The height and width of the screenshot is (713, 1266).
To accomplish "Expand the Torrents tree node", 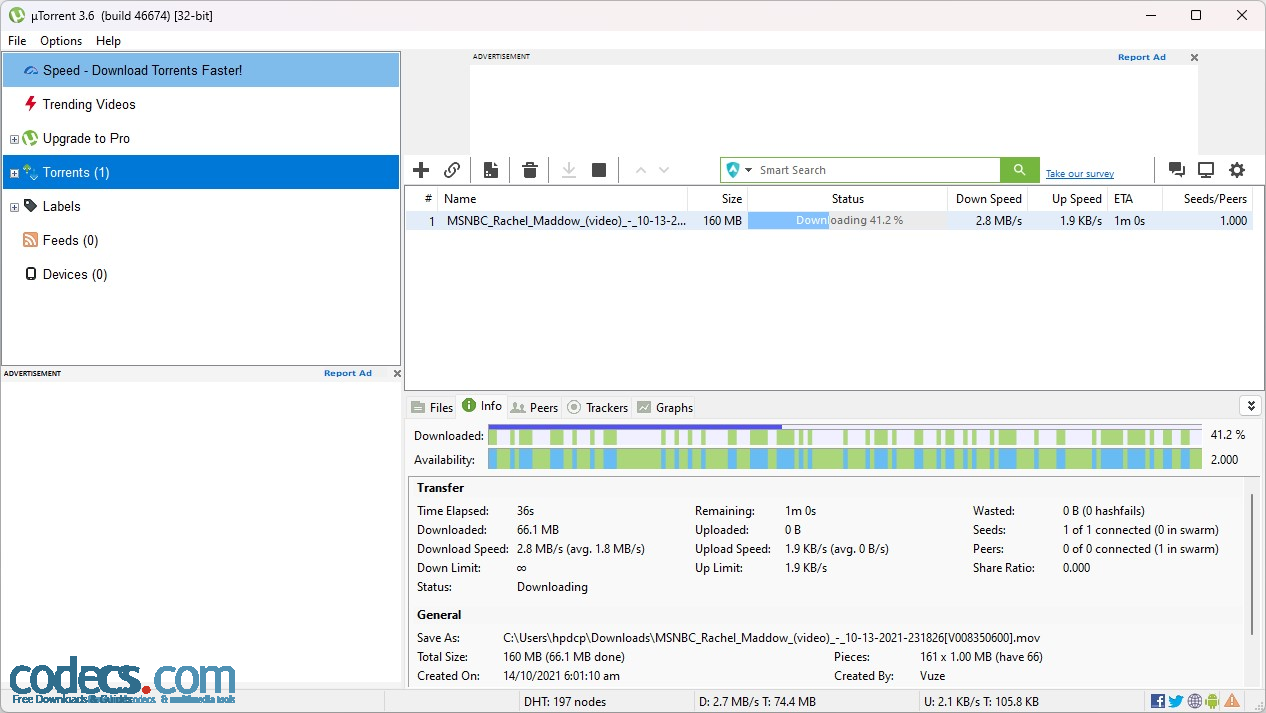I will pos(14,173).
